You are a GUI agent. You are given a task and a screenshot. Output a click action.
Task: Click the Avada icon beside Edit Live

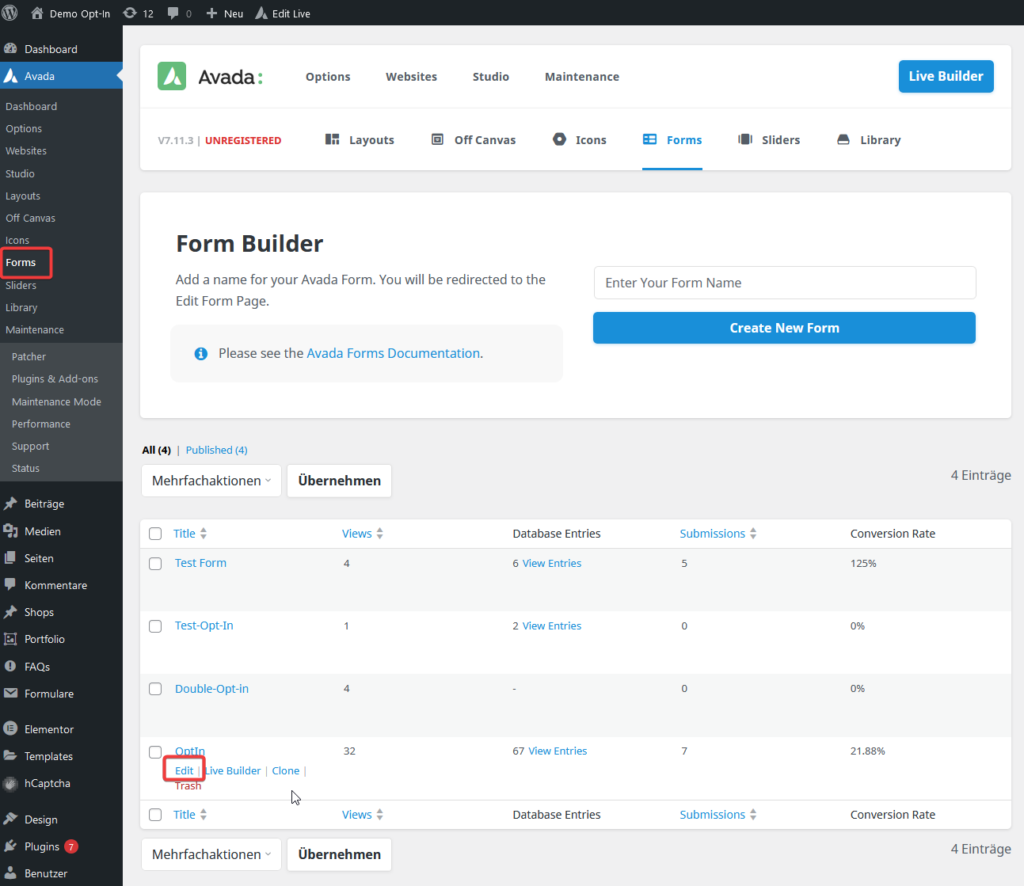point(261,13)
